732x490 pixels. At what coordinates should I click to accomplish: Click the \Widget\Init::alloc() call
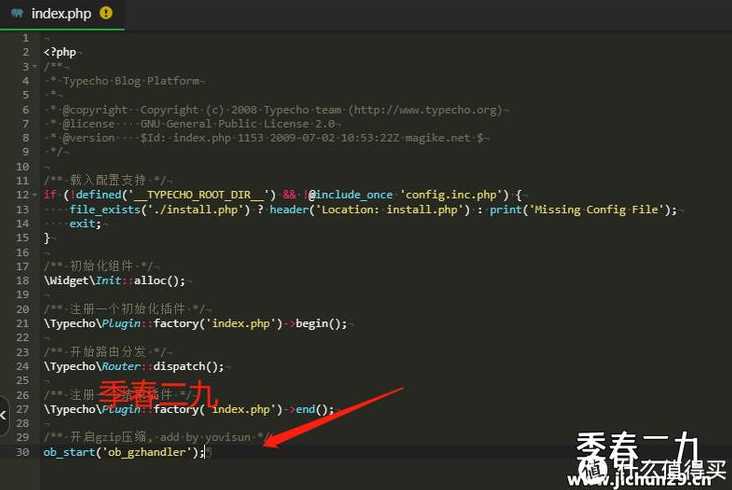114,281
